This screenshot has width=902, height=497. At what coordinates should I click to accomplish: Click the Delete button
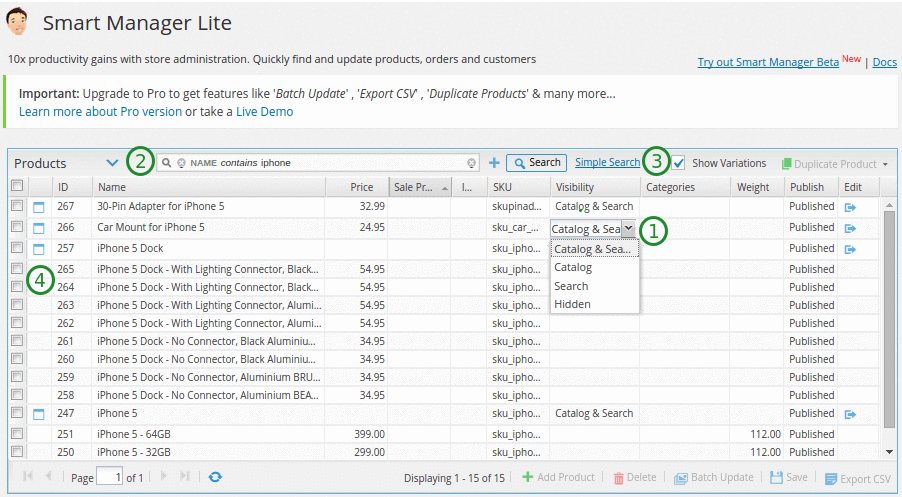635,477
